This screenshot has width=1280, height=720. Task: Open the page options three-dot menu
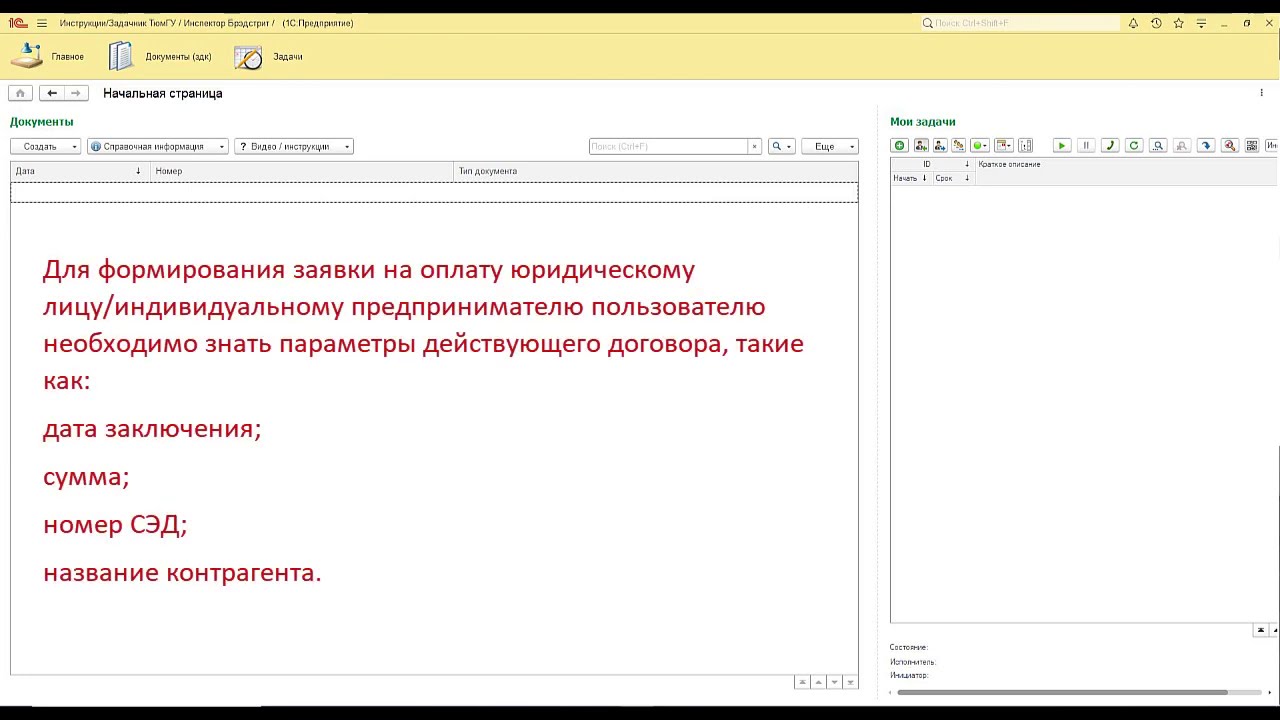(x=1261, y=93)
